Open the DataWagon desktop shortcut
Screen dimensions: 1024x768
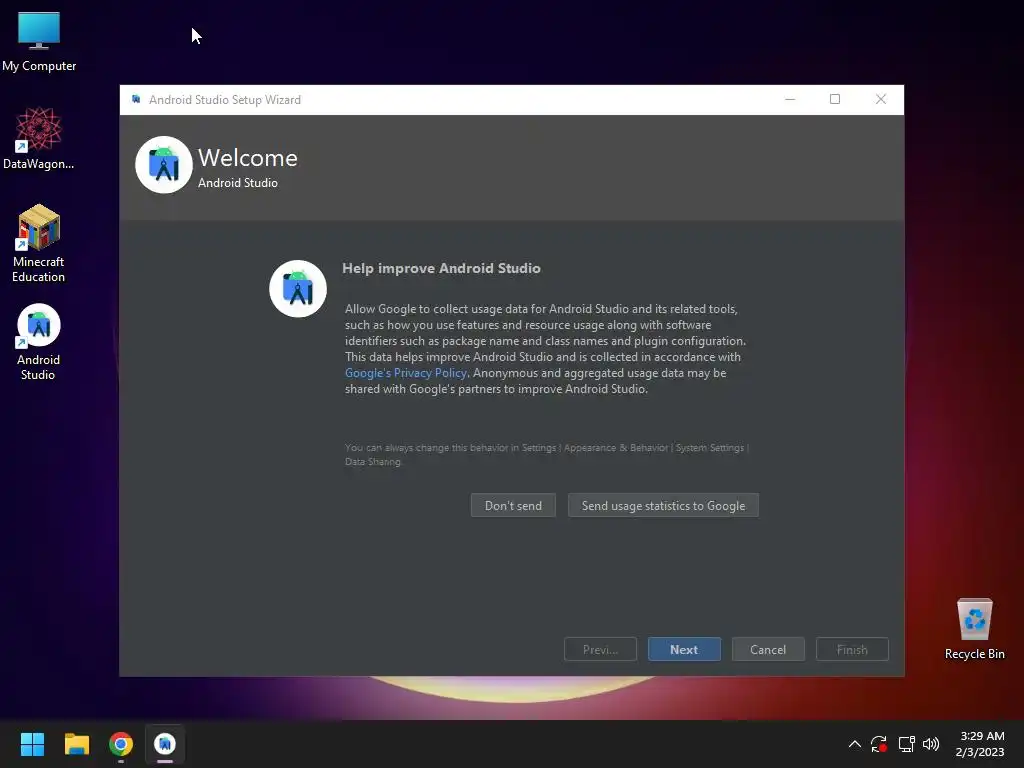click(39, 138)
